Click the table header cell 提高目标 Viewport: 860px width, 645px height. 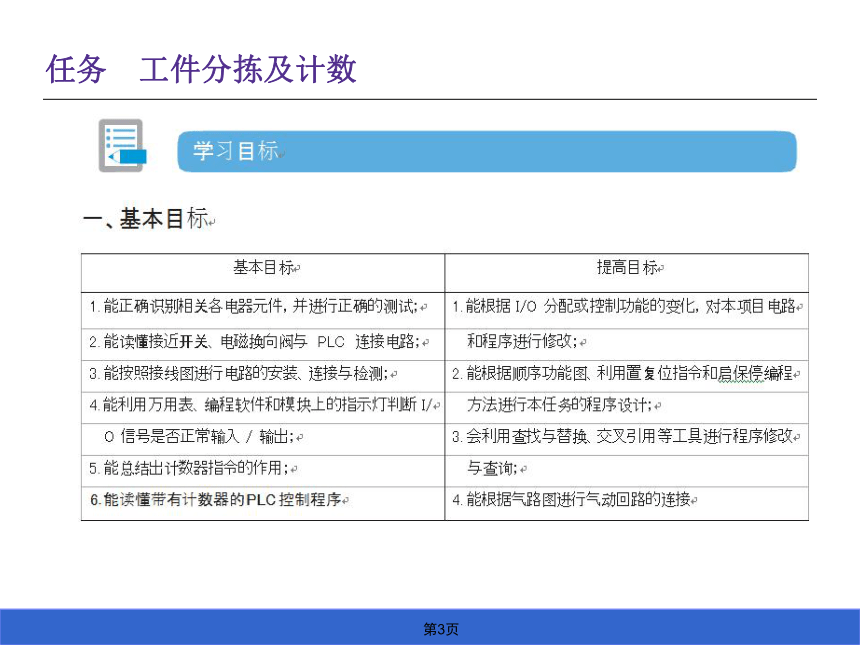(x=626, y=273)
